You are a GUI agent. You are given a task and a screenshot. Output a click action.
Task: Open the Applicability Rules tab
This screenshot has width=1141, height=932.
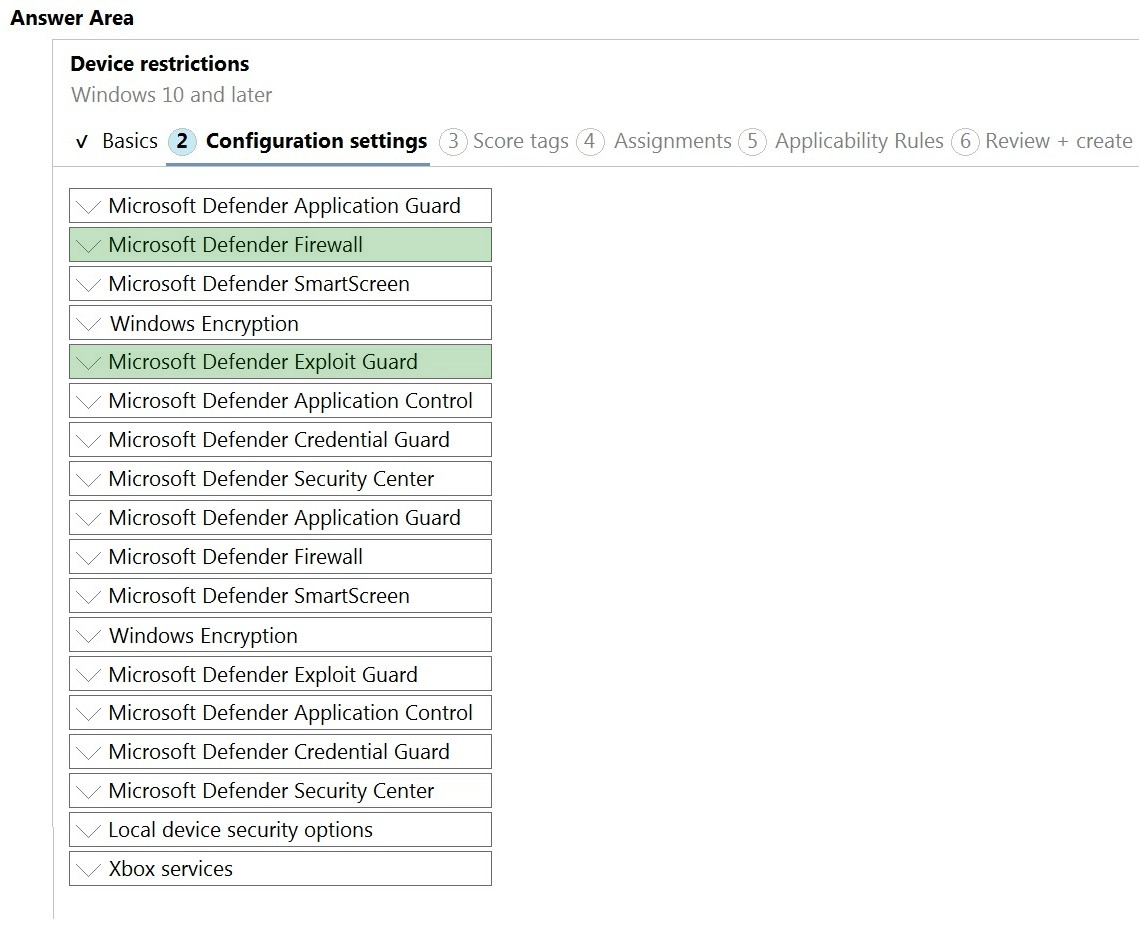pos(842,141)
